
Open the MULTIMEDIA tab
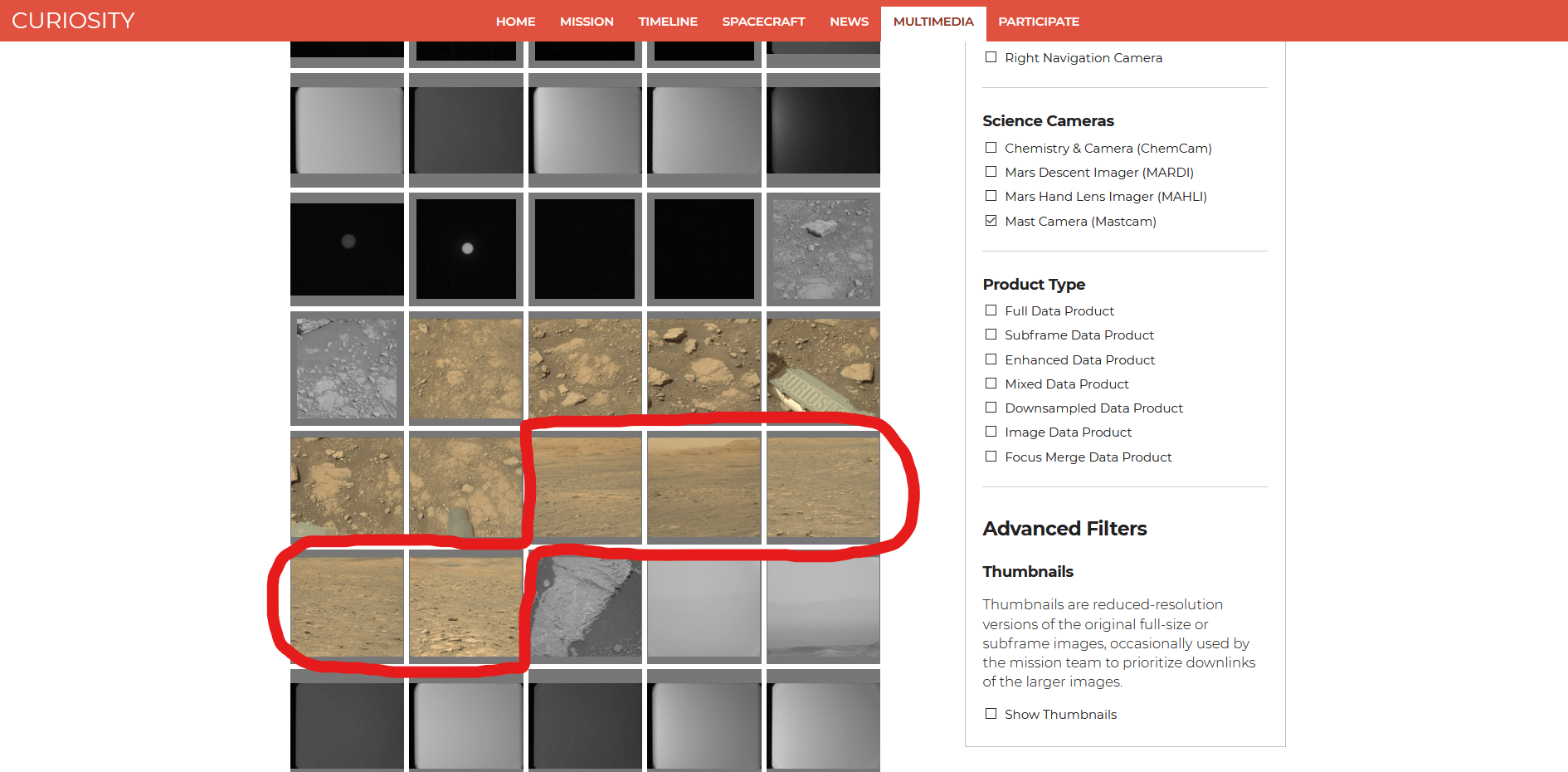coord(933,22)
